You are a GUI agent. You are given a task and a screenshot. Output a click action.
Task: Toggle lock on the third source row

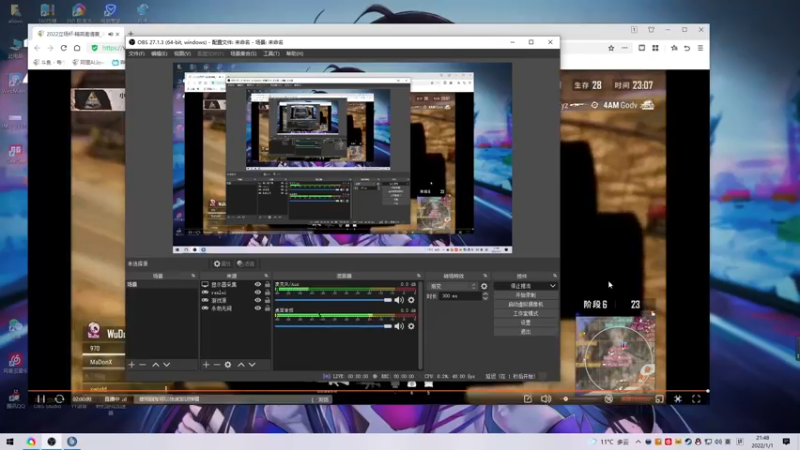[x=267, y=301]
